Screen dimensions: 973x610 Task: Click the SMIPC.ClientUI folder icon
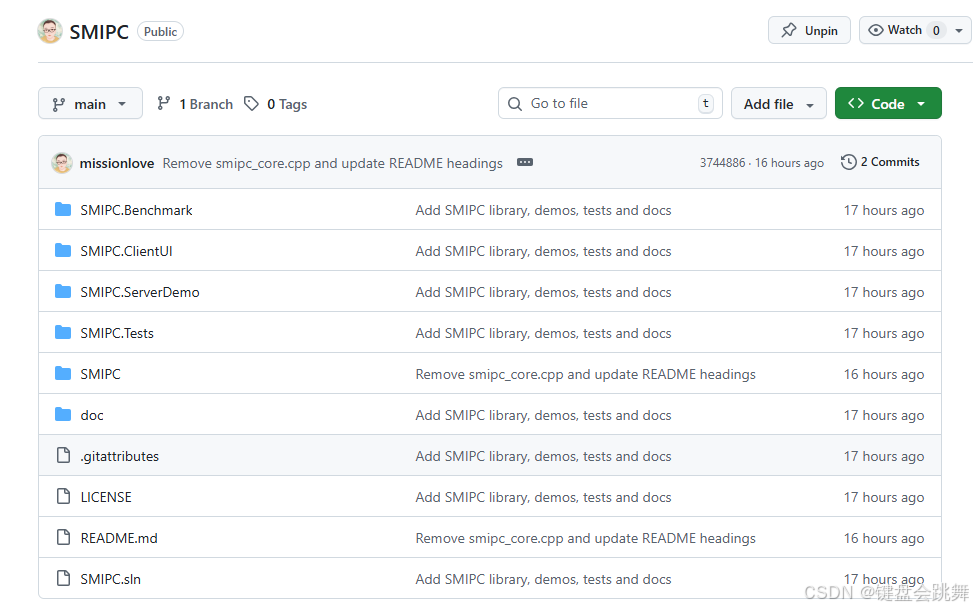[x=63, y=251]
